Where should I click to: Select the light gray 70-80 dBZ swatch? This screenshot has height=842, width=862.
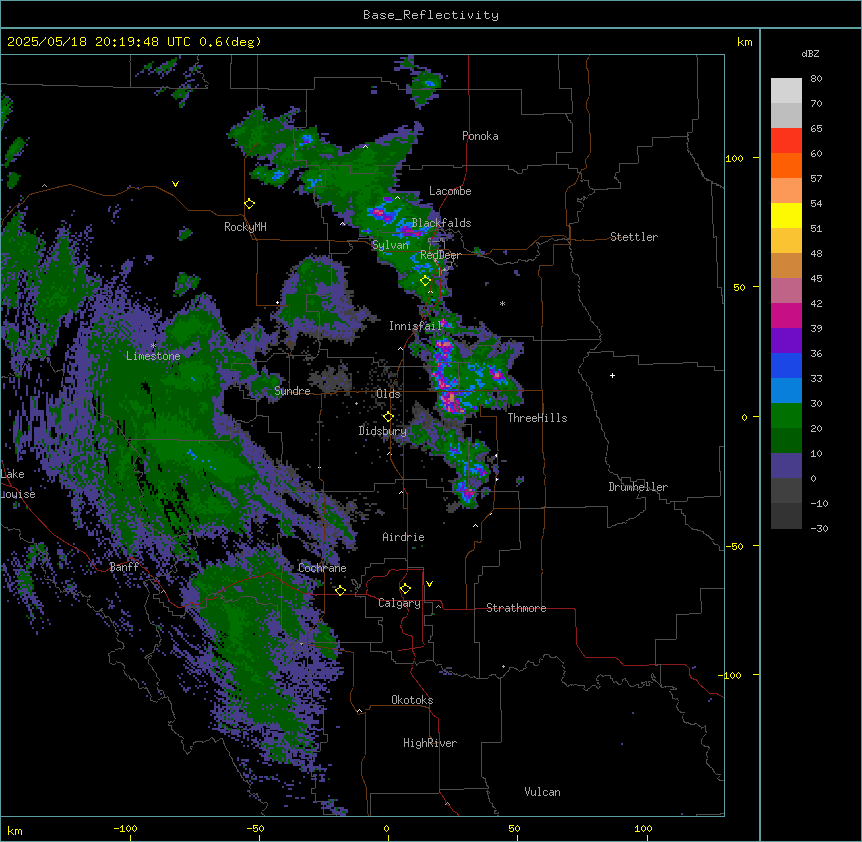(x=786, y=91)
